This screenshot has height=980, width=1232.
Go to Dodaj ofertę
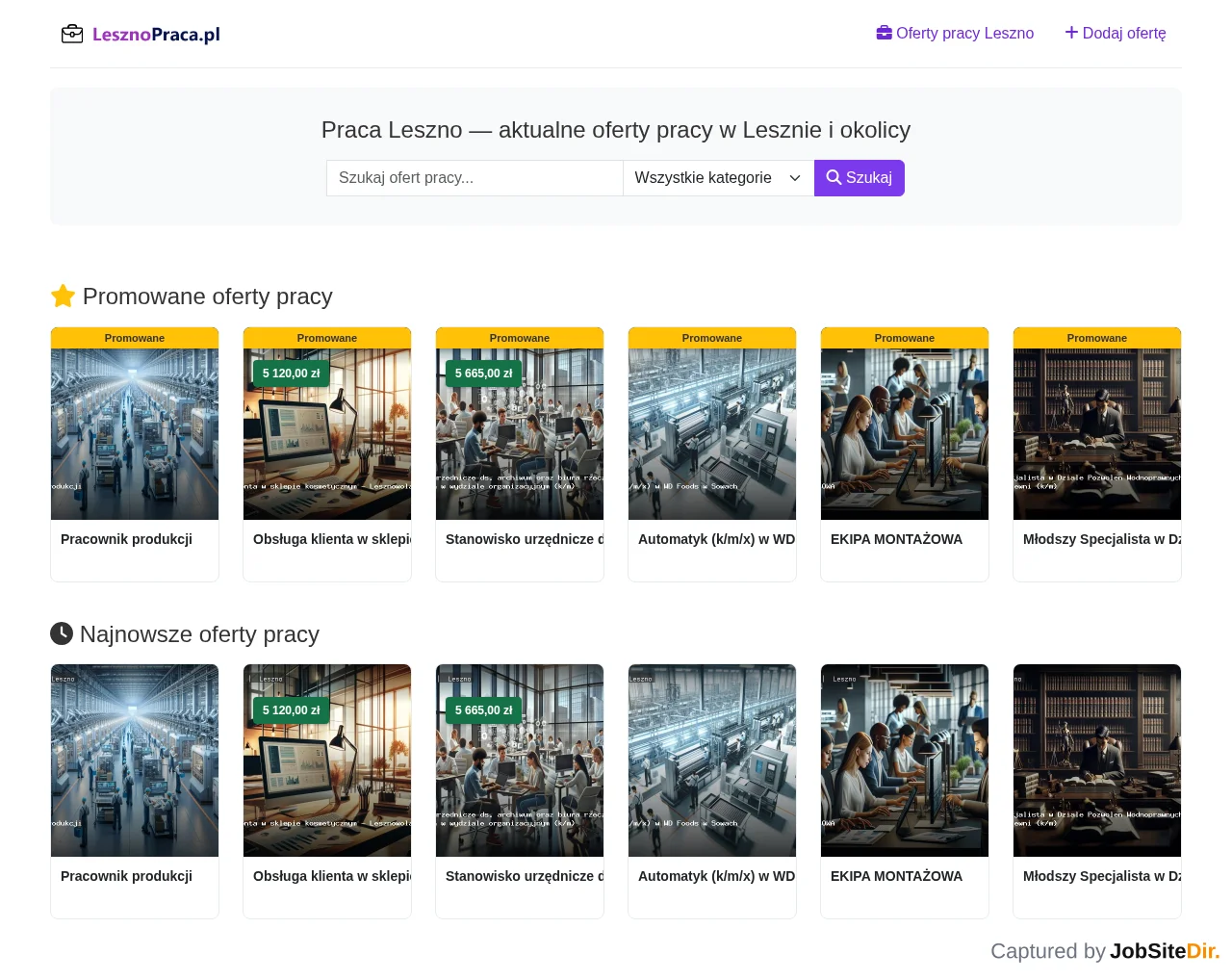[1116, 34]
